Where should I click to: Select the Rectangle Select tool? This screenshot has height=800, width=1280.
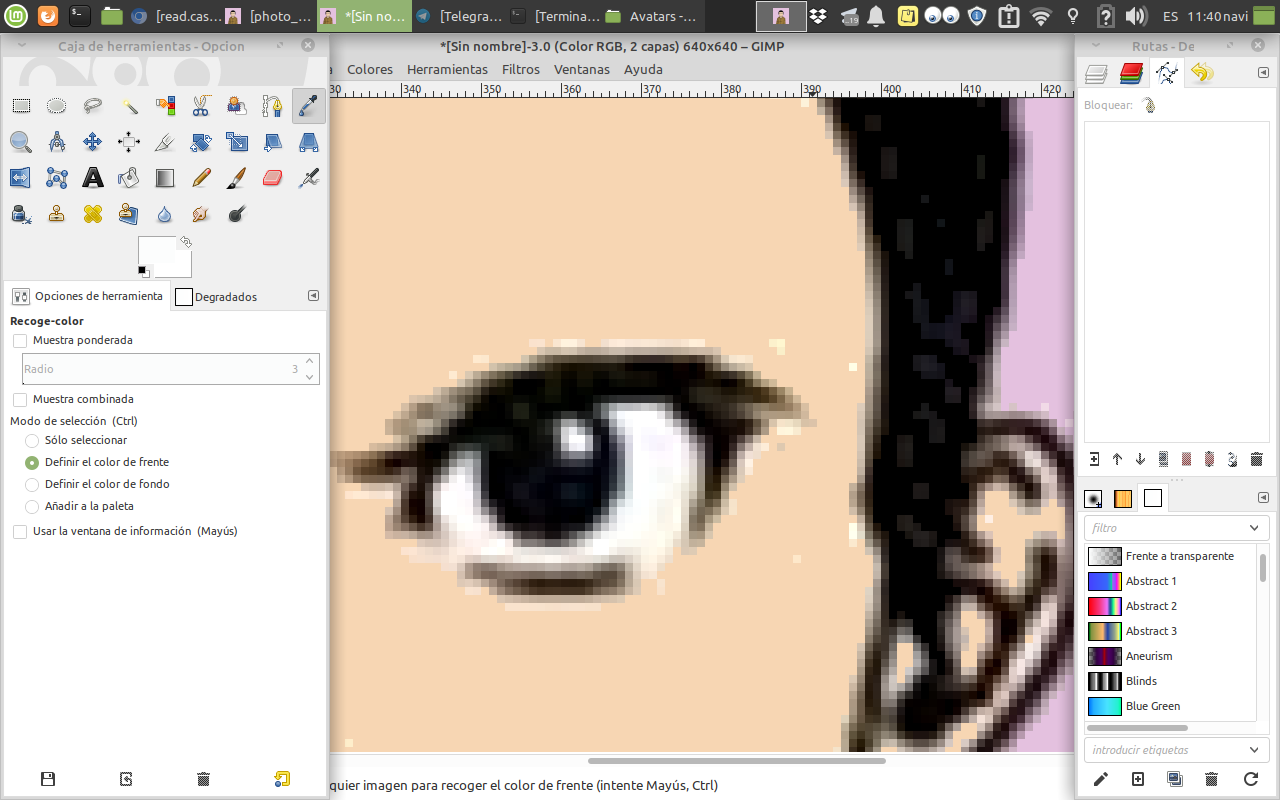click(x=21, y=106)
